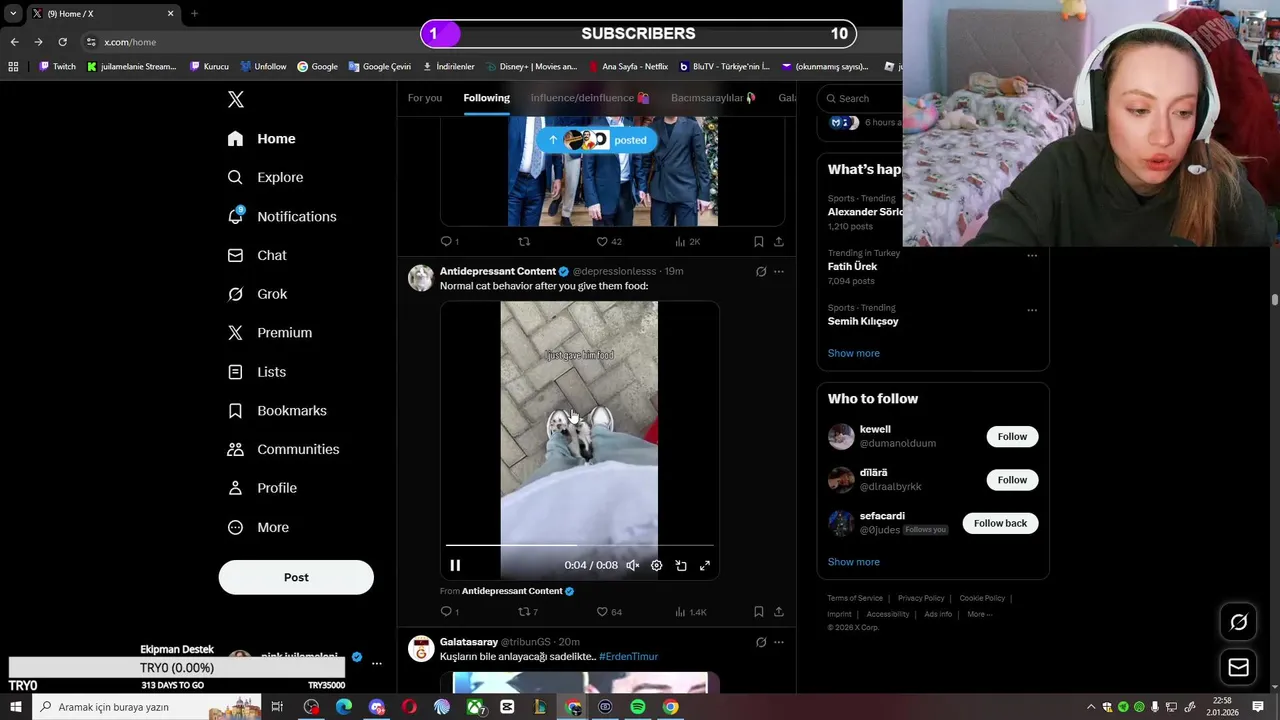Image resolution: width=1280 pixels, height=720 pixels.
Task: Open account switcher three-dot menu
Action: click(377, 663)
